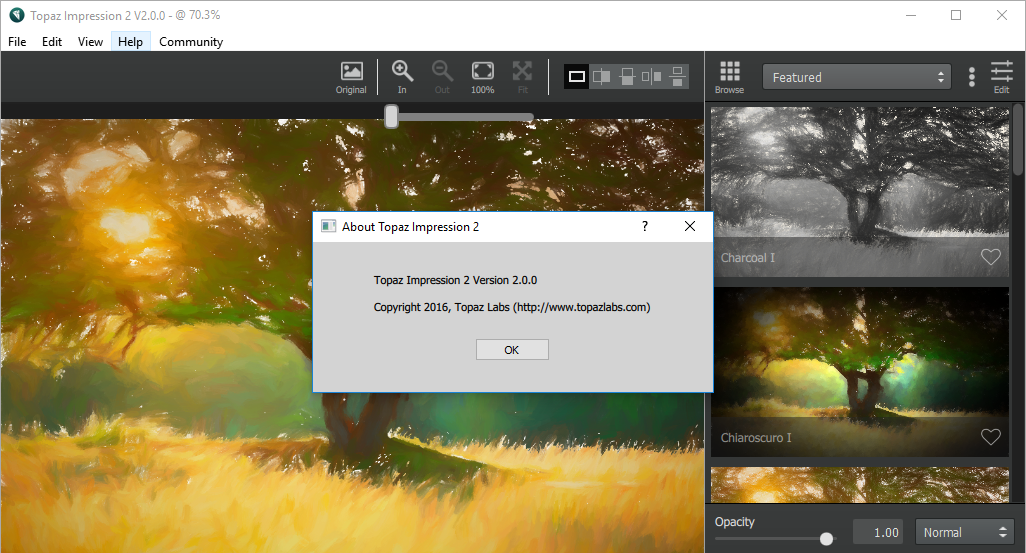Open the Edit settings panel
Viewport: 1026px width, 553px height.
tap(1001, 77)
